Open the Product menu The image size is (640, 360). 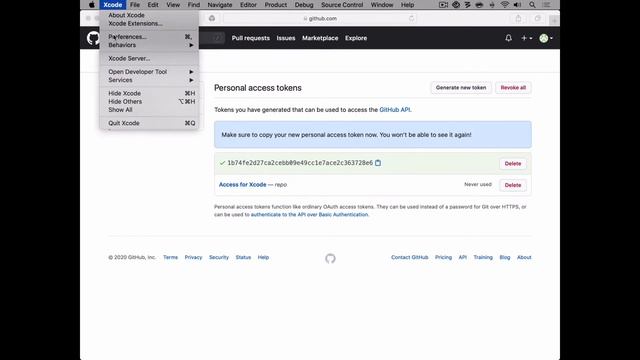point(276,5)
